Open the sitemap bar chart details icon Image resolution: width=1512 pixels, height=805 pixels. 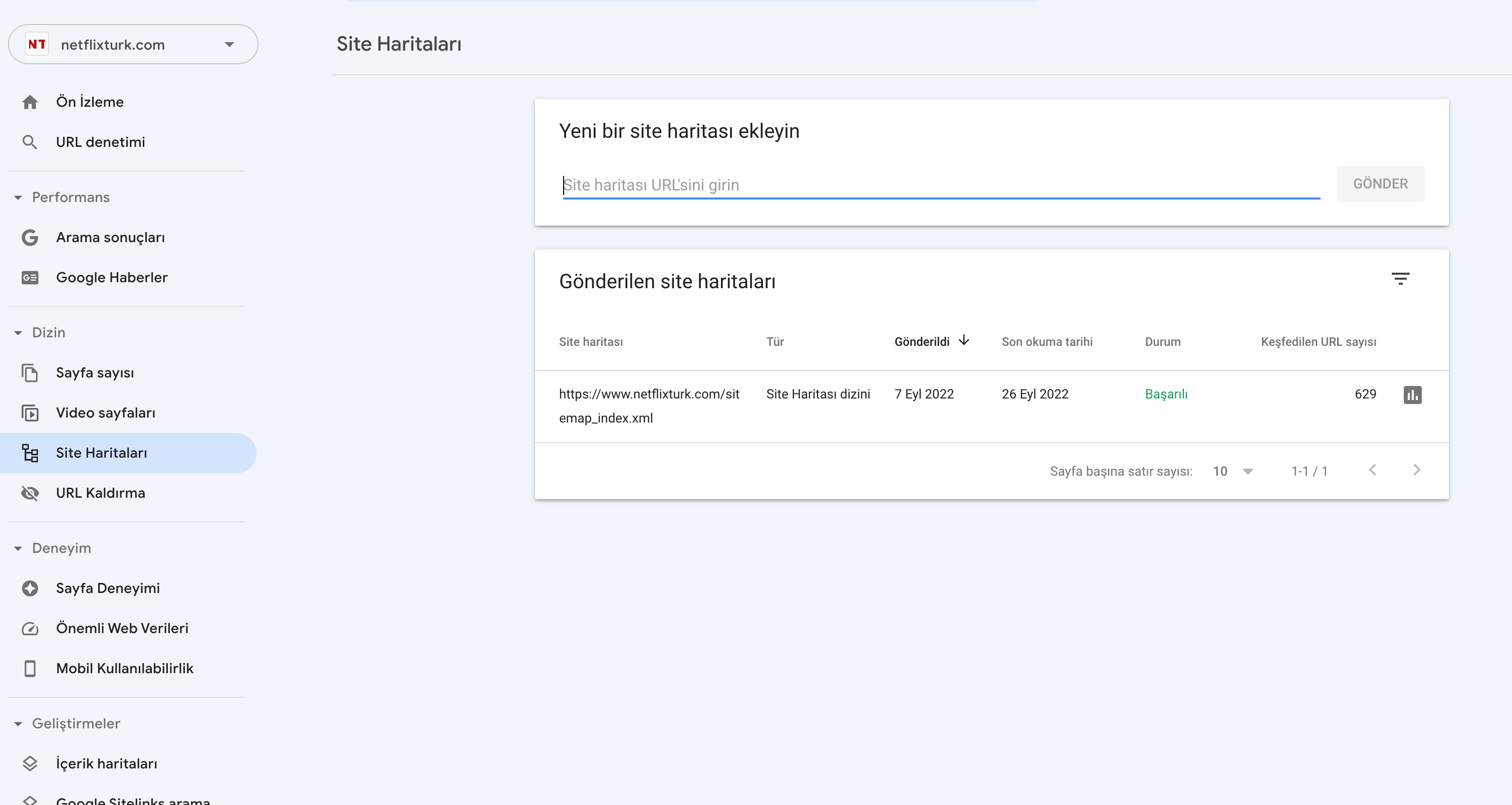(1412, 394)
